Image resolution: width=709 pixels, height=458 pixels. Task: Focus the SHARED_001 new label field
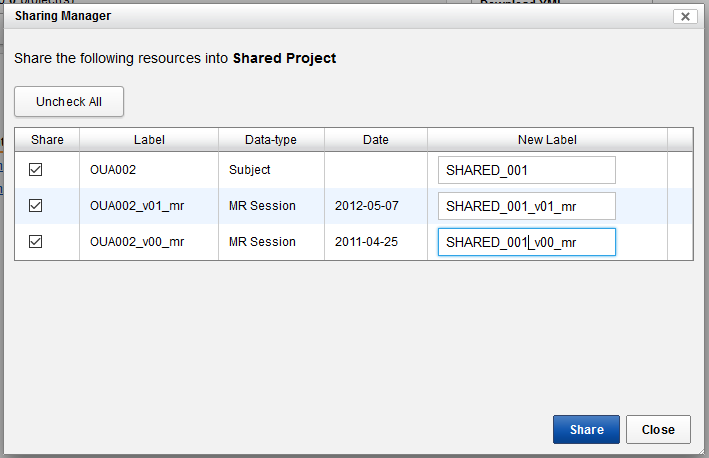click(x=526, y=170)
